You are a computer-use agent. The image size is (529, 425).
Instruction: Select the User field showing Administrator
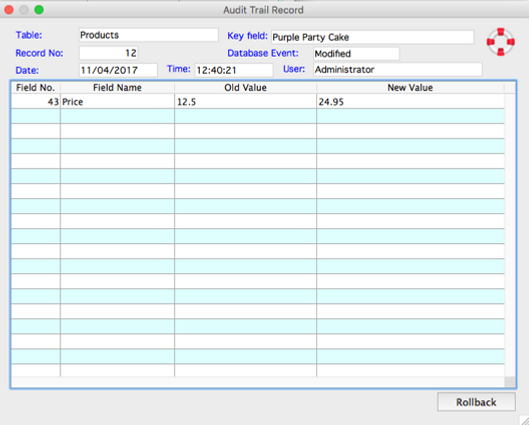click(x=397, y=69)
